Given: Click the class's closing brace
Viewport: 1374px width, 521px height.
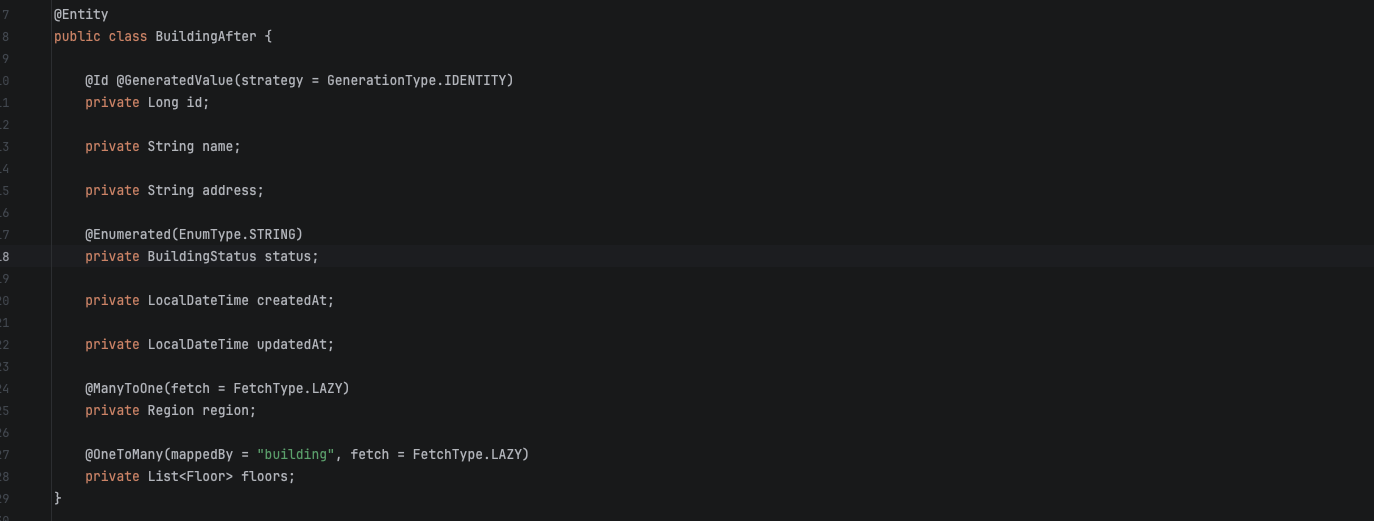Looking at the screenshot, I should tap(58, 499).
